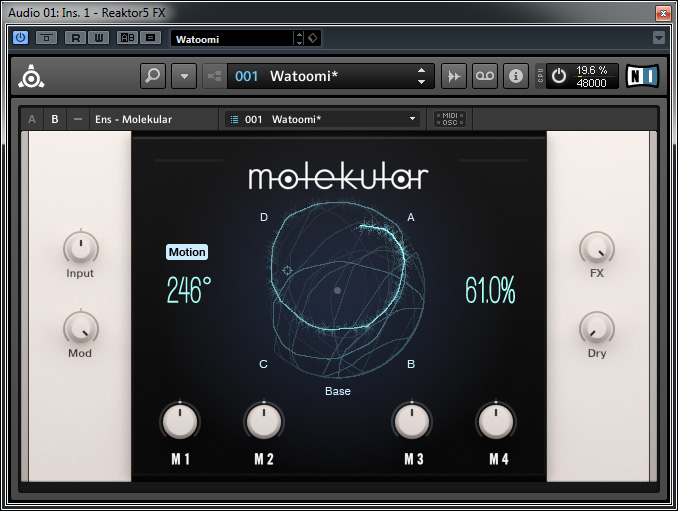Enable the Read automation R button
The width and height of the screenshot is (678, 511).
75,38
